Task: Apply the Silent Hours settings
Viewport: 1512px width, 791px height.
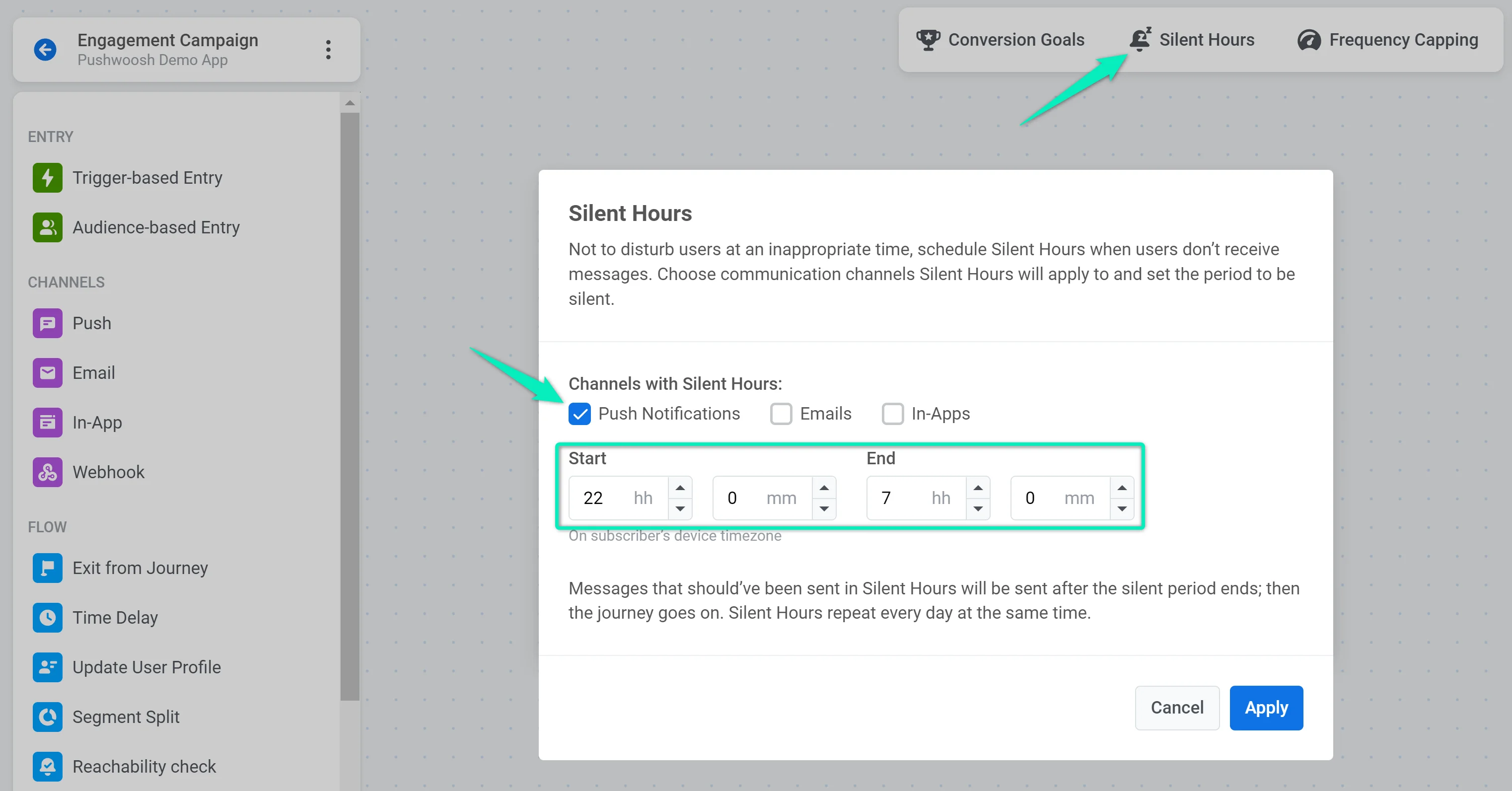Action: [1266, 708]
